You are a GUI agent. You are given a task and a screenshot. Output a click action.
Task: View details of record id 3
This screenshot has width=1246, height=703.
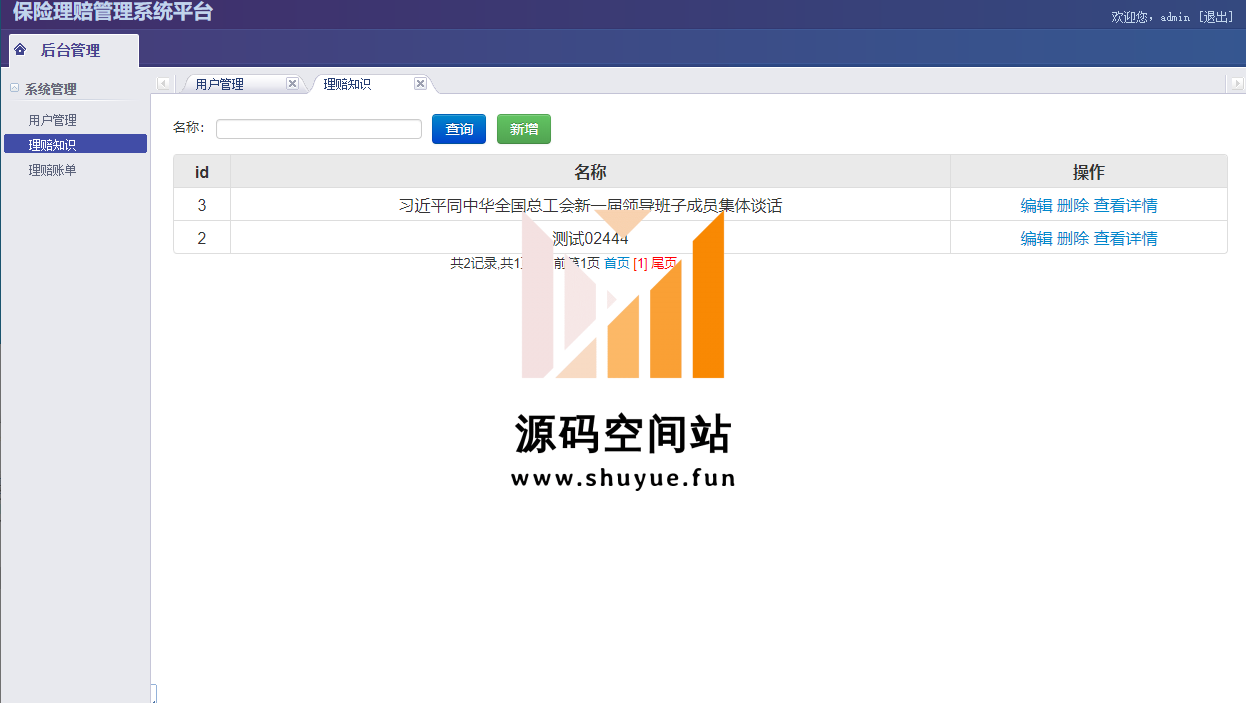pos(1126,205)
